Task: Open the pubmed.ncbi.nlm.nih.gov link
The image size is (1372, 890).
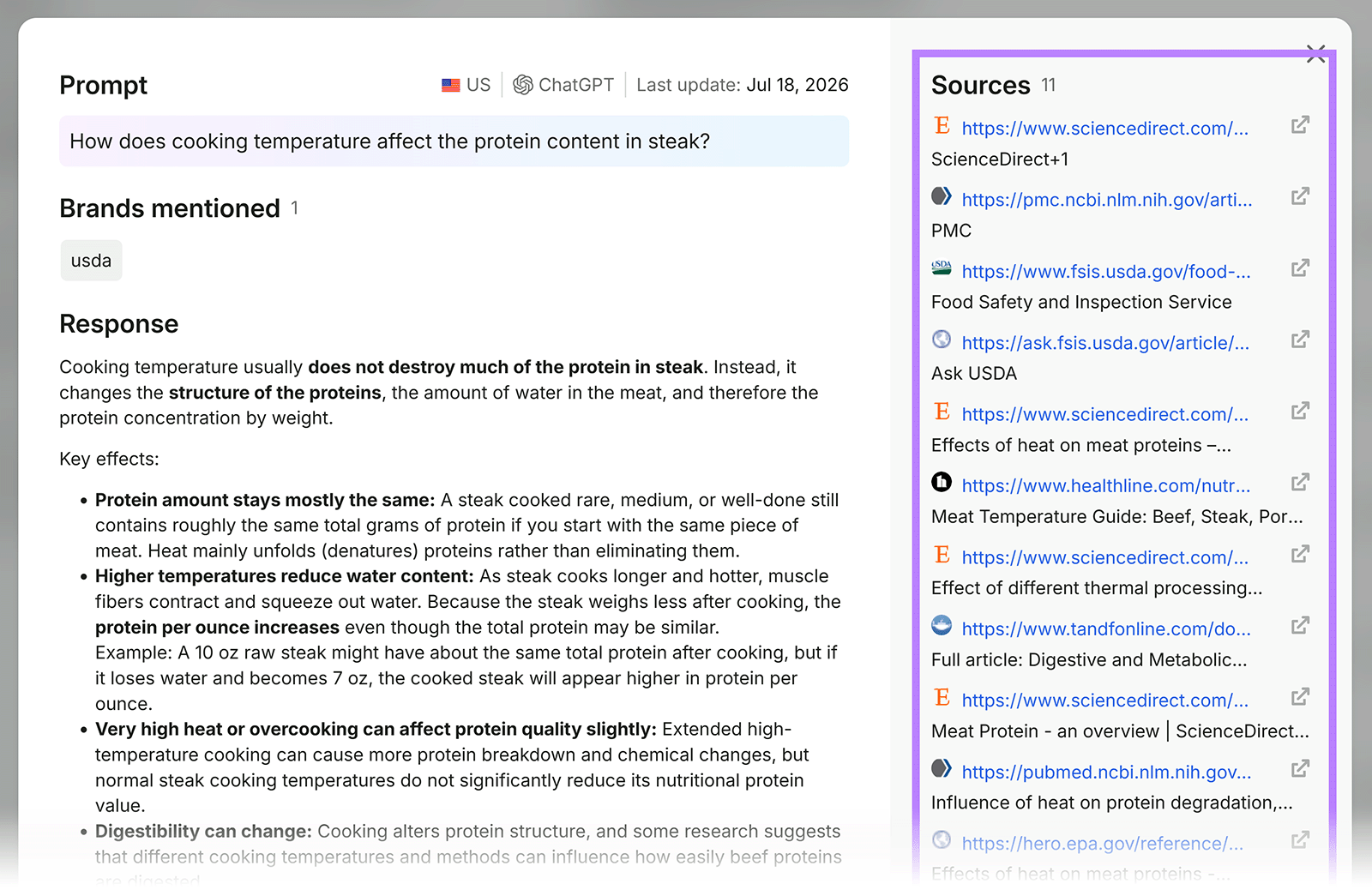Action: [1106, 772]
